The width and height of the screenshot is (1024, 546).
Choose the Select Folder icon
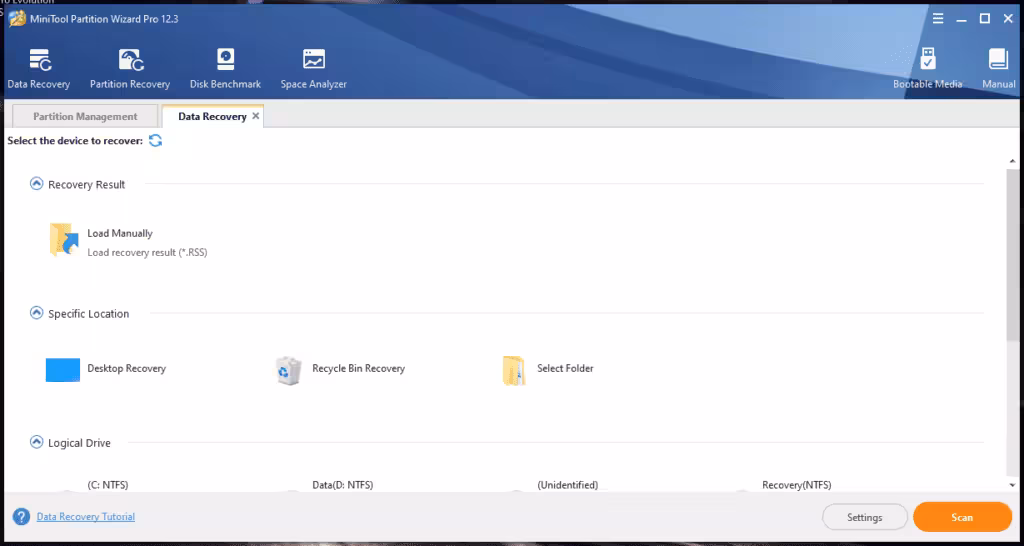[514, 370]
